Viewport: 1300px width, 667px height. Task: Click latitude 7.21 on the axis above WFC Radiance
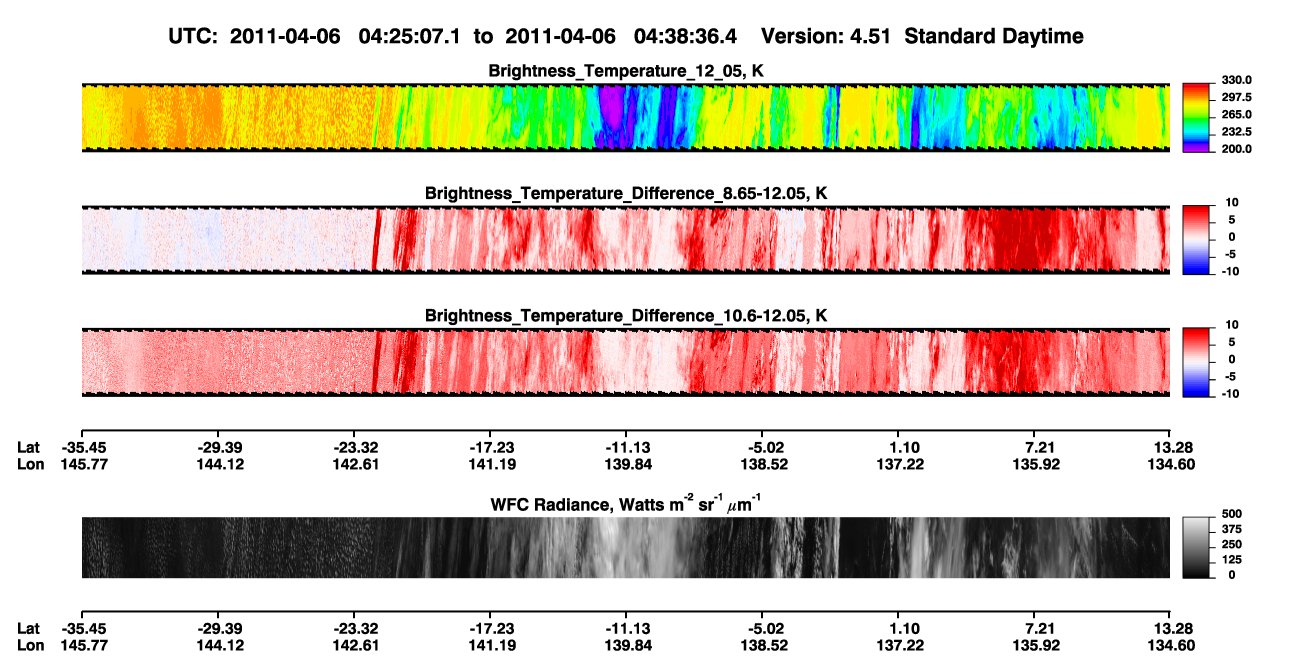point(1039,447)
